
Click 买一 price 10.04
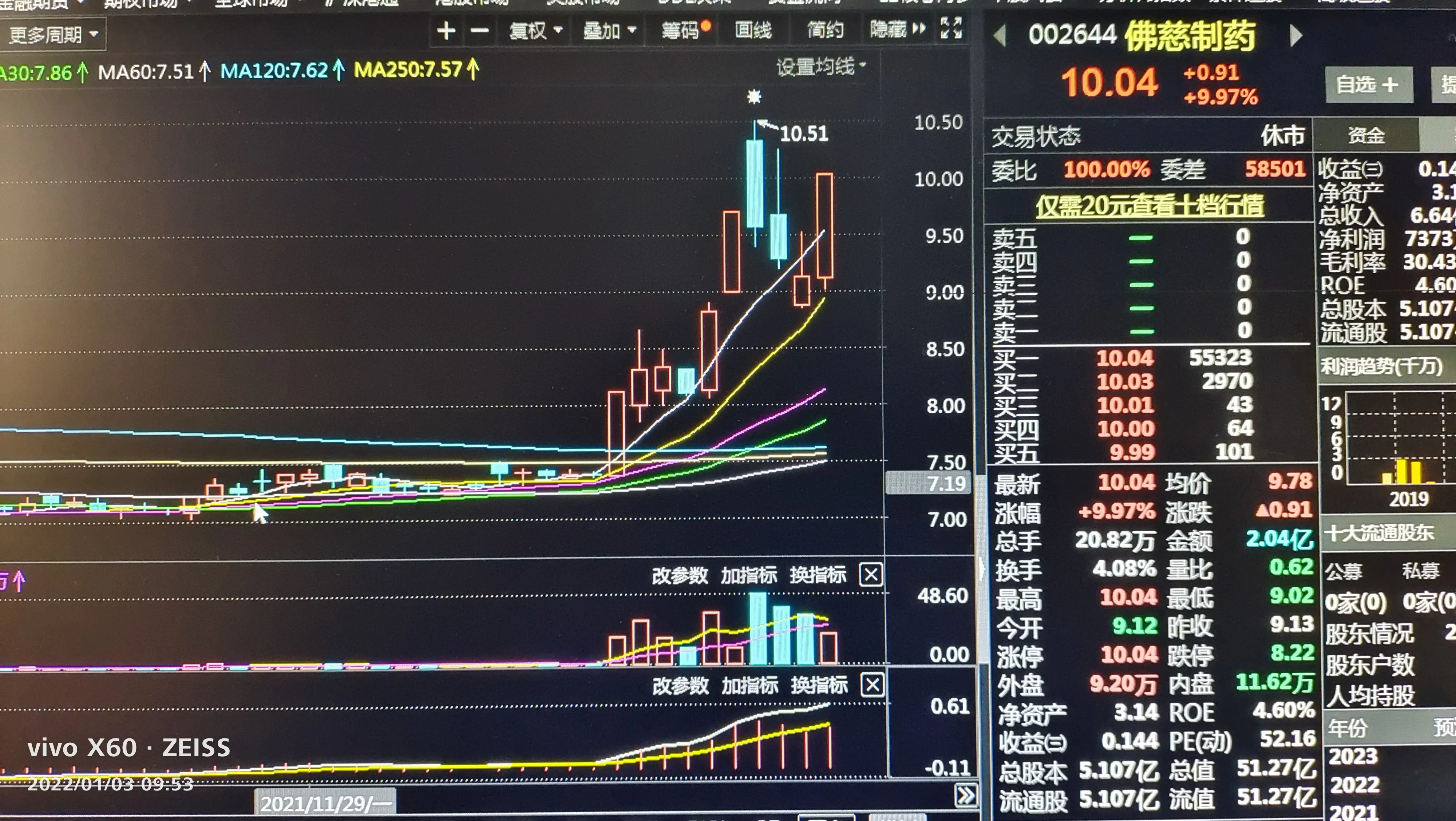(1125, 358)
